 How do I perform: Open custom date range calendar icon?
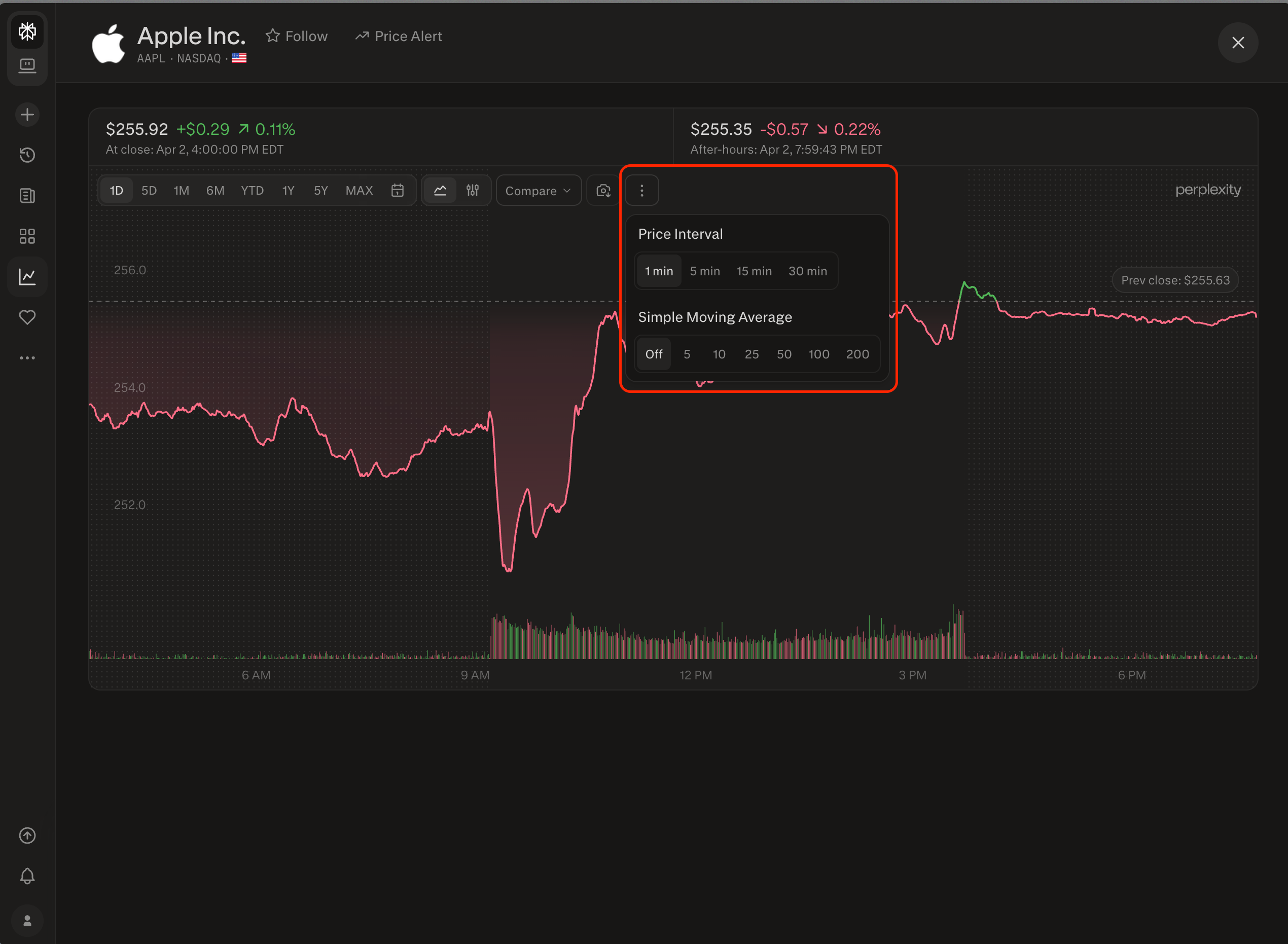point(397,190)
